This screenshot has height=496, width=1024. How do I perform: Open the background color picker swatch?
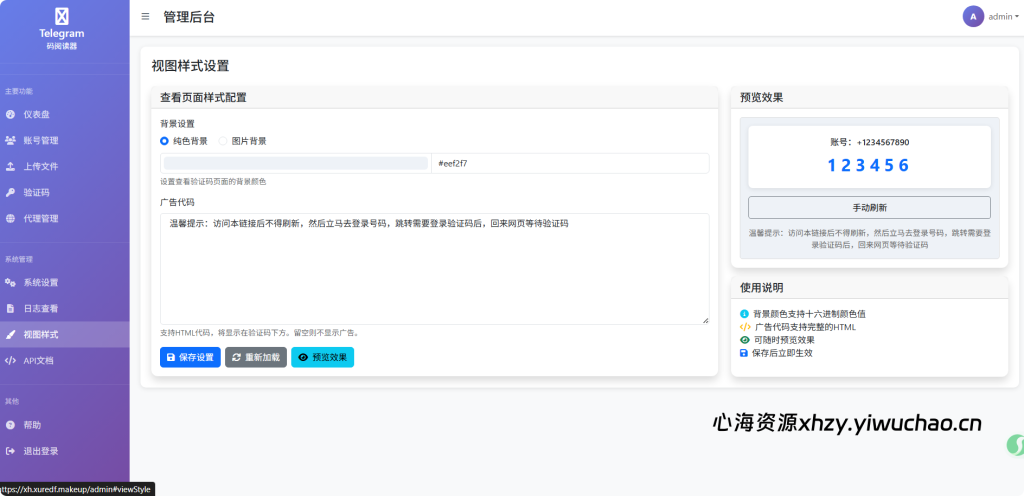point(295,163)
